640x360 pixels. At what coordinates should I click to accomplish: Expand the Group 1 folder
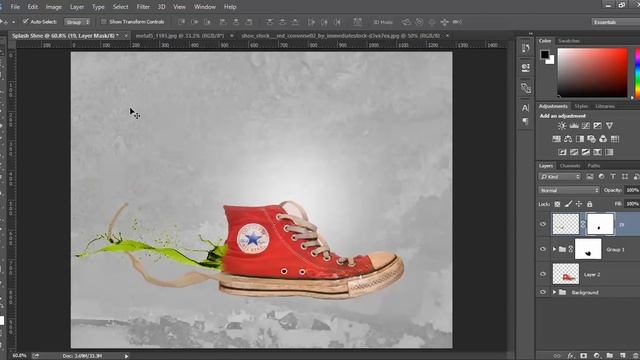tap(554, 249)
